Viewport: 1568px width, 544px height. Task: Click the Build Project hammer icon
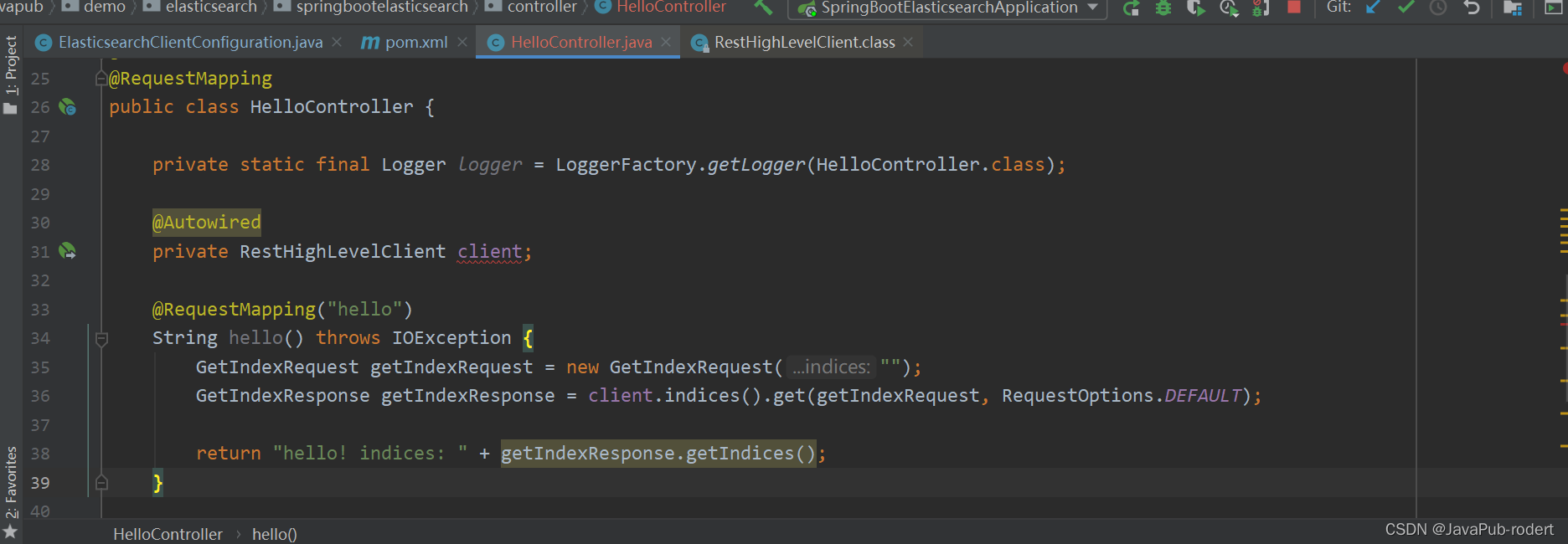(763, 8)
